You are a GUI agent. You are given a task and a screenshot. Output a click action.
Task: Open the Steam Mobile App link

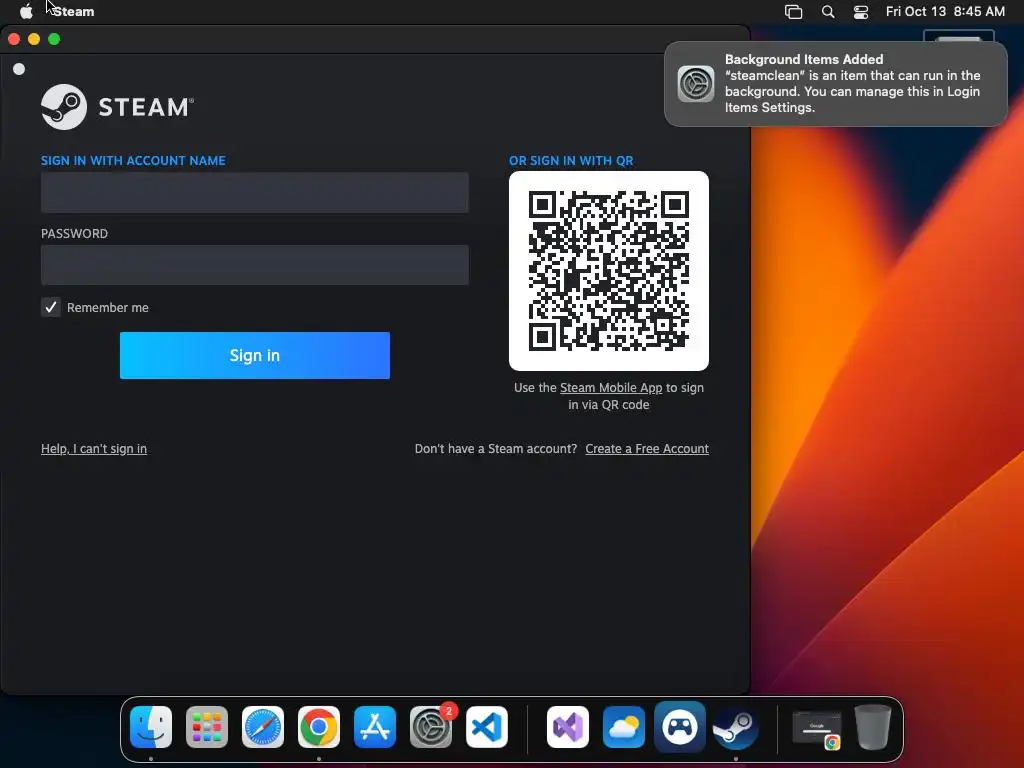pos(611,387)
